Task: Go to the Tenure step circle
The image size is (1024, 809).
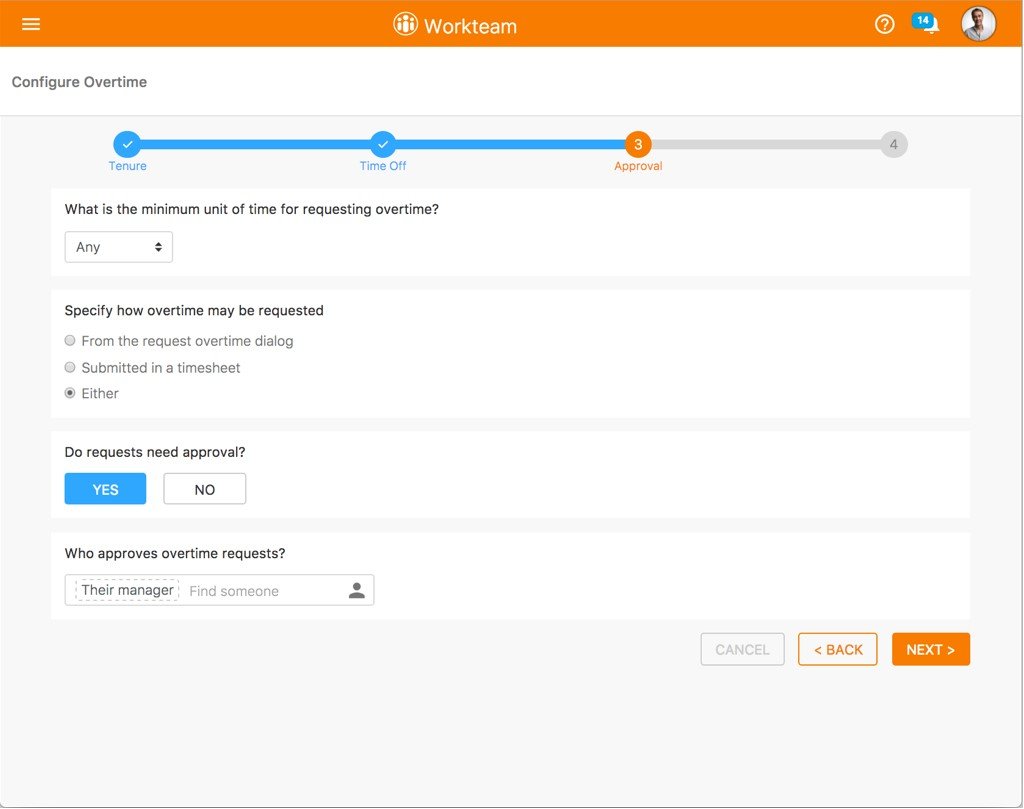Action: [127, 144]
